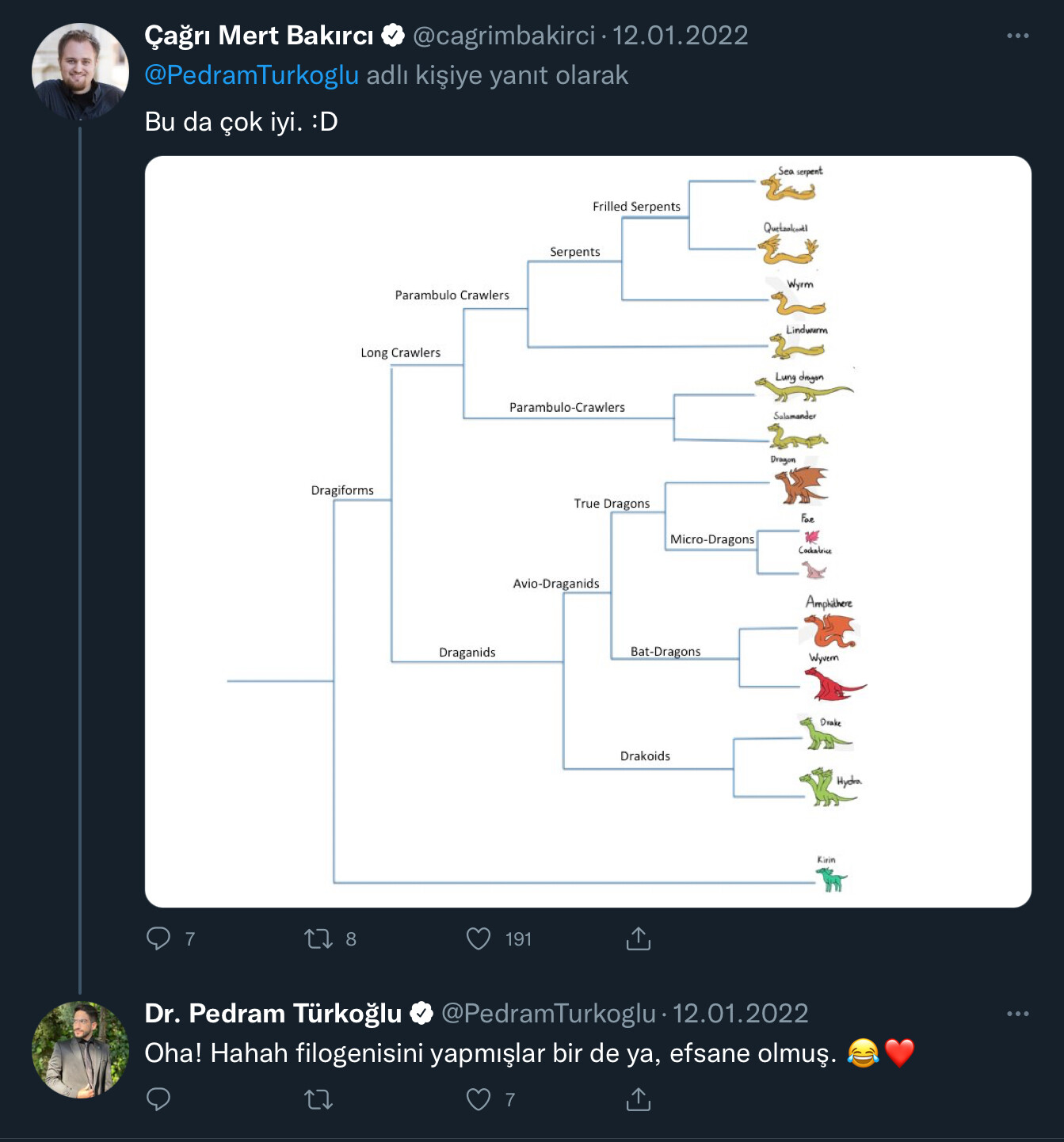Share the dragon phylogeny tweet
1064x1142 pixels.
(x=638, y=938)
